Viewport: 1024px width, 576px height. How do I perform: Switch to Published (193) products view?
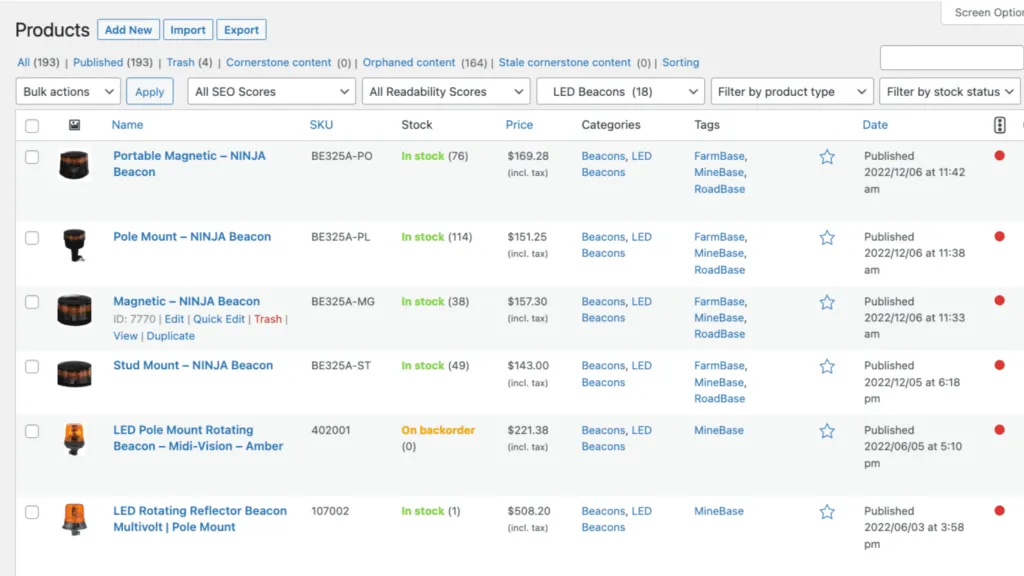pos(112,63)
